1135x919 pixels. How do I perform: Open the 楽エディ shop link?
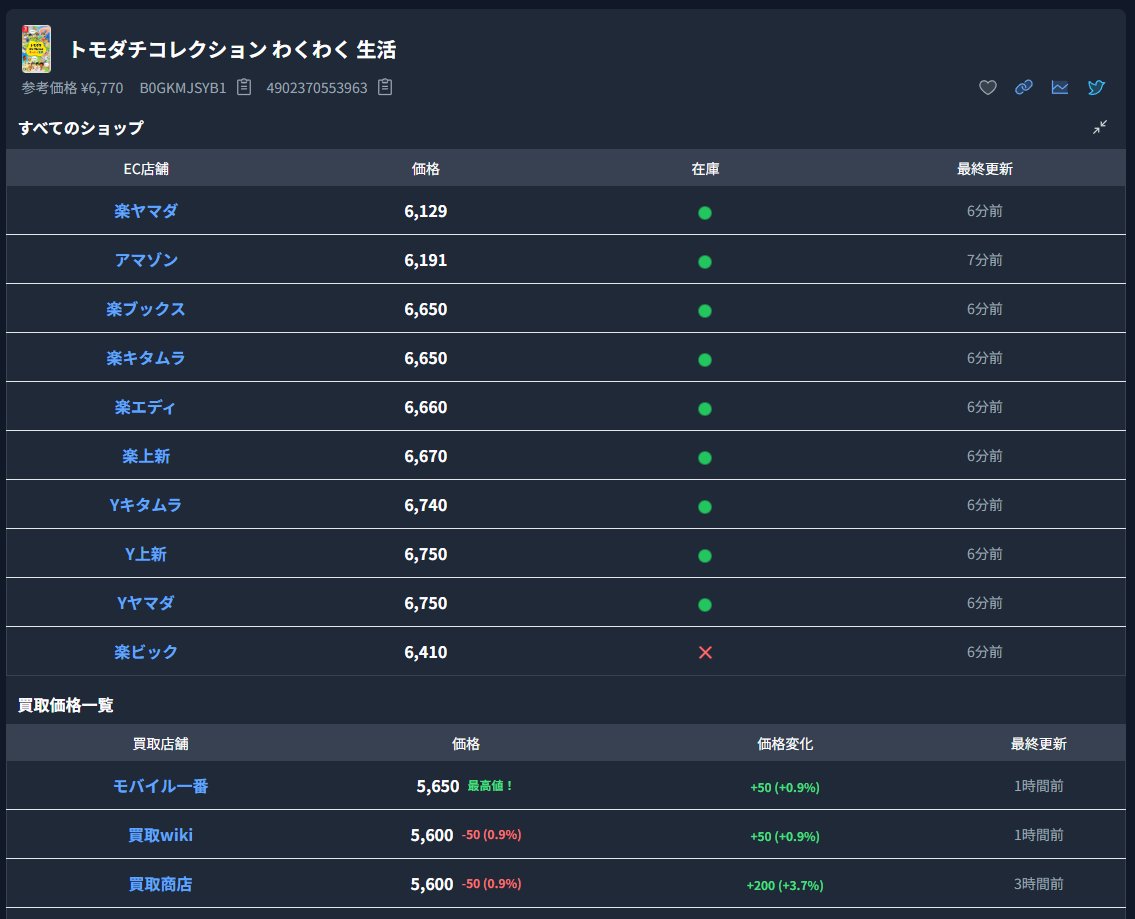(145, 407)
